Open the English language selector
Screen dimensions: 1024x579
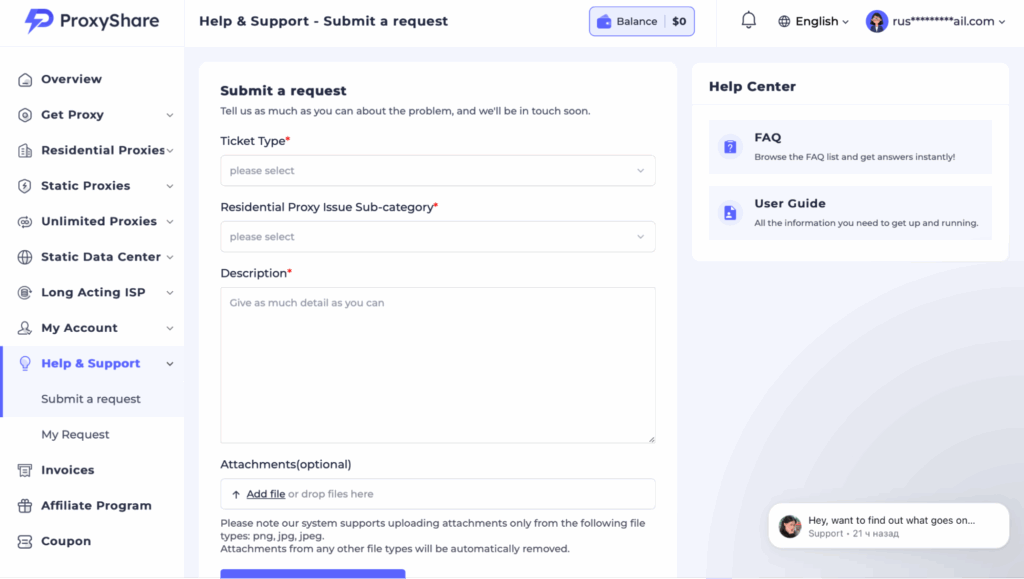pos(813,22)
